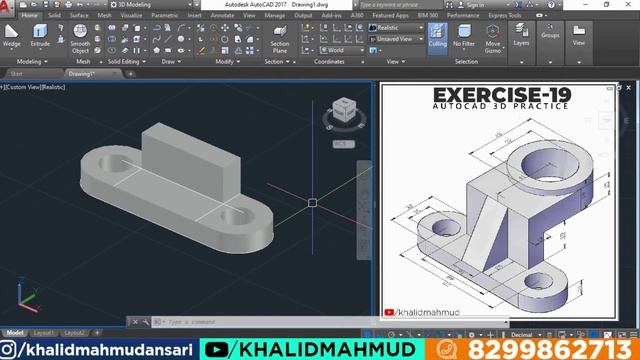This screenshot has width=640, height=360.
Task: Click the Sign In button
Action: [475, 5]
